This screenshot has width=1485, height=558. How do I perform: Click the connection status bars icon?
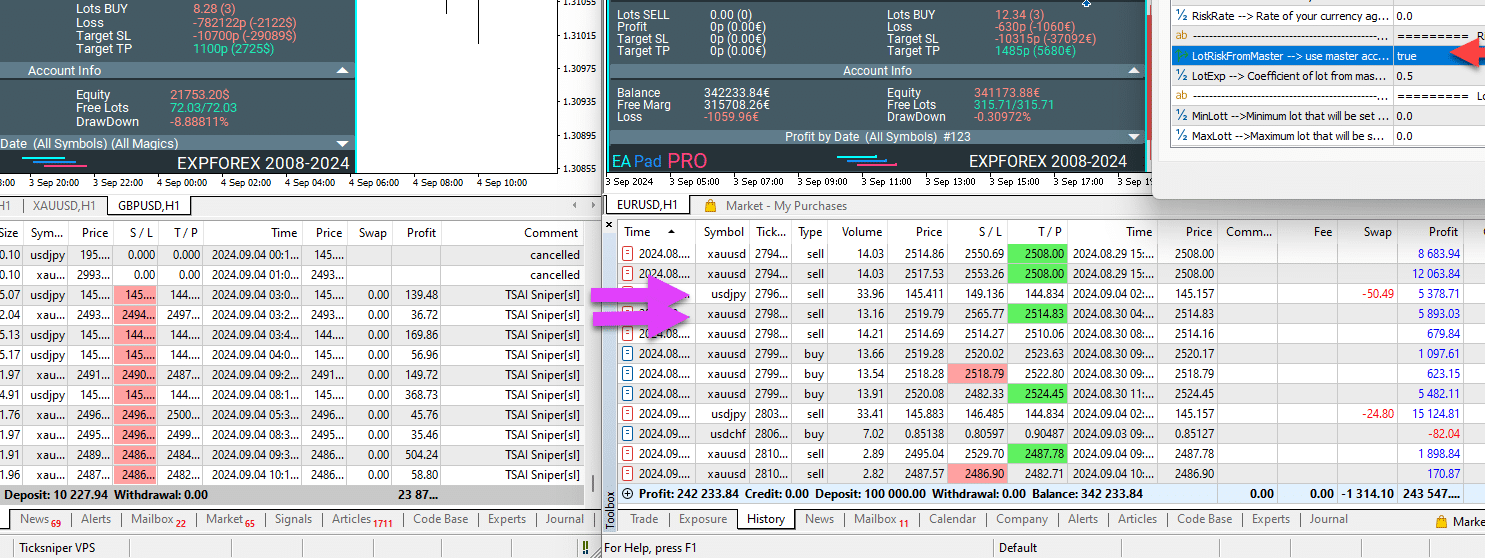pos(585,547)
